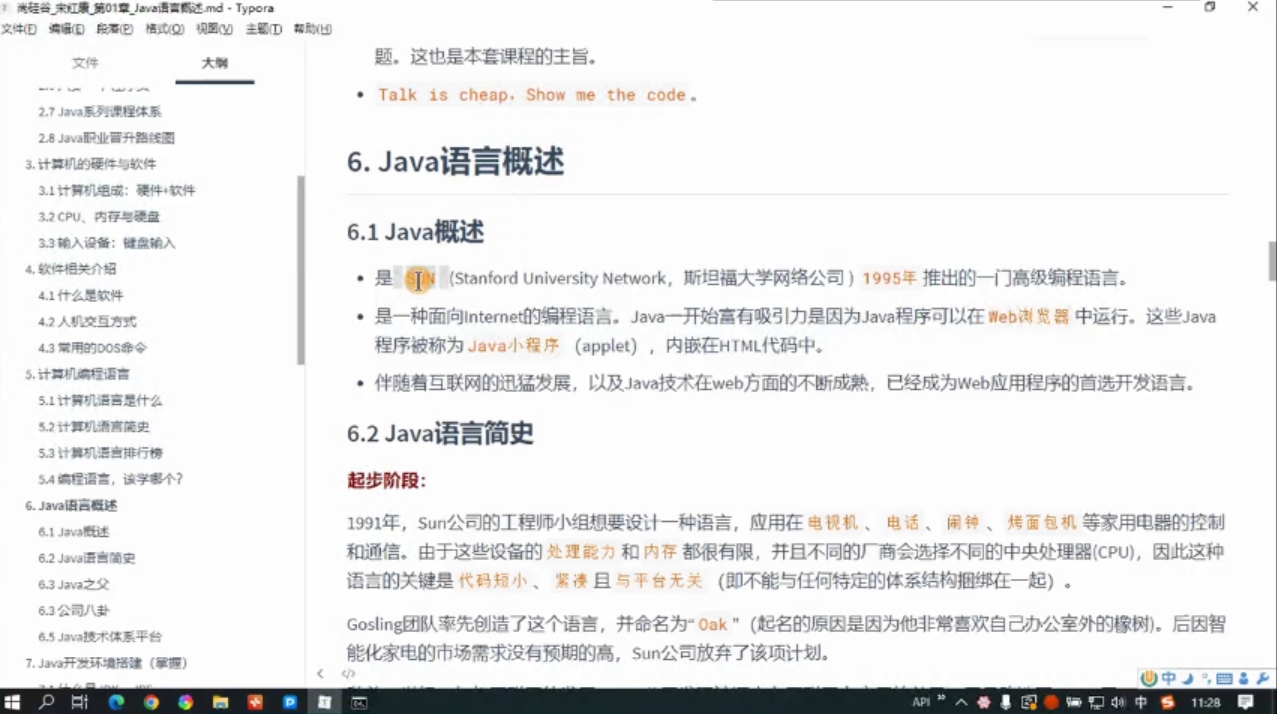The image size is (1277, 714).
Task: Launch Microsoft Edge from taskbar
Action: click(x=116, y=702)
